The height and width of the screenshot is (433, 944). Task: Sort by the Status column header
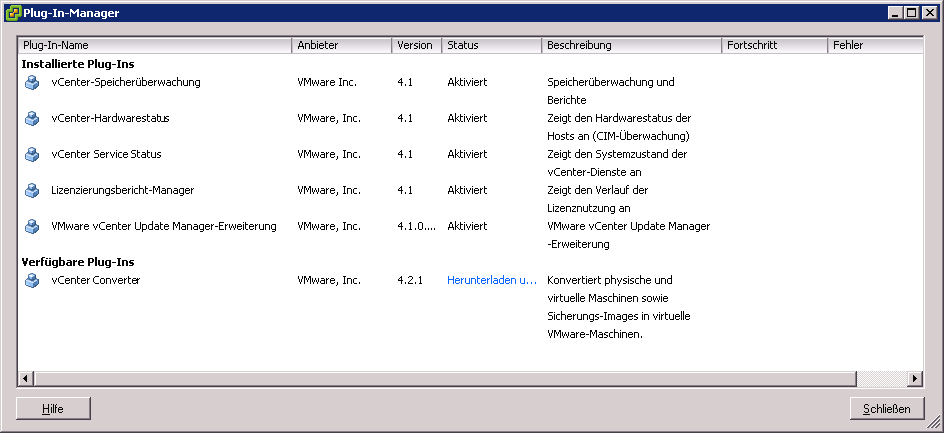click(490, 46)
